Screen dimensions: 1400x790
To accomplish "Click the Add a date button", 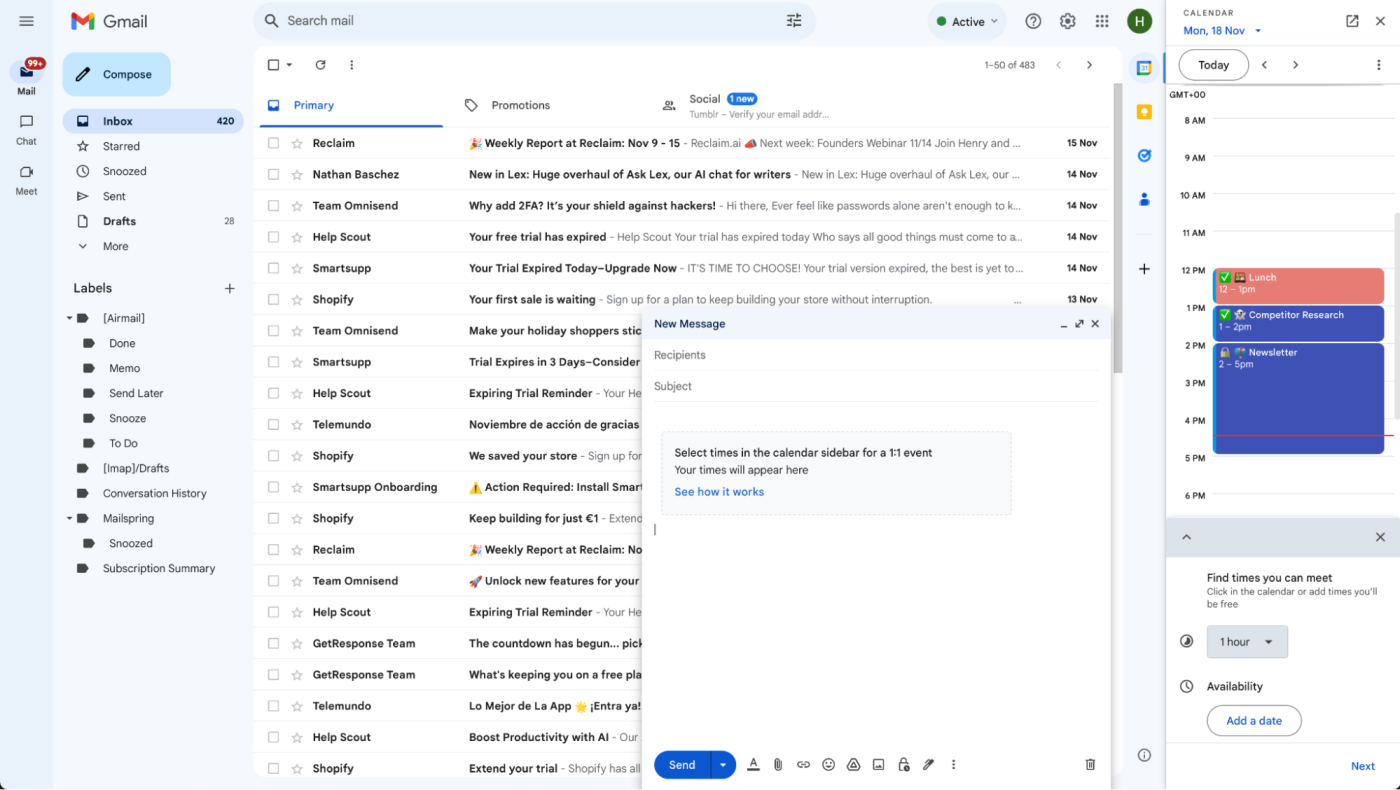I will click(1254, 721).
